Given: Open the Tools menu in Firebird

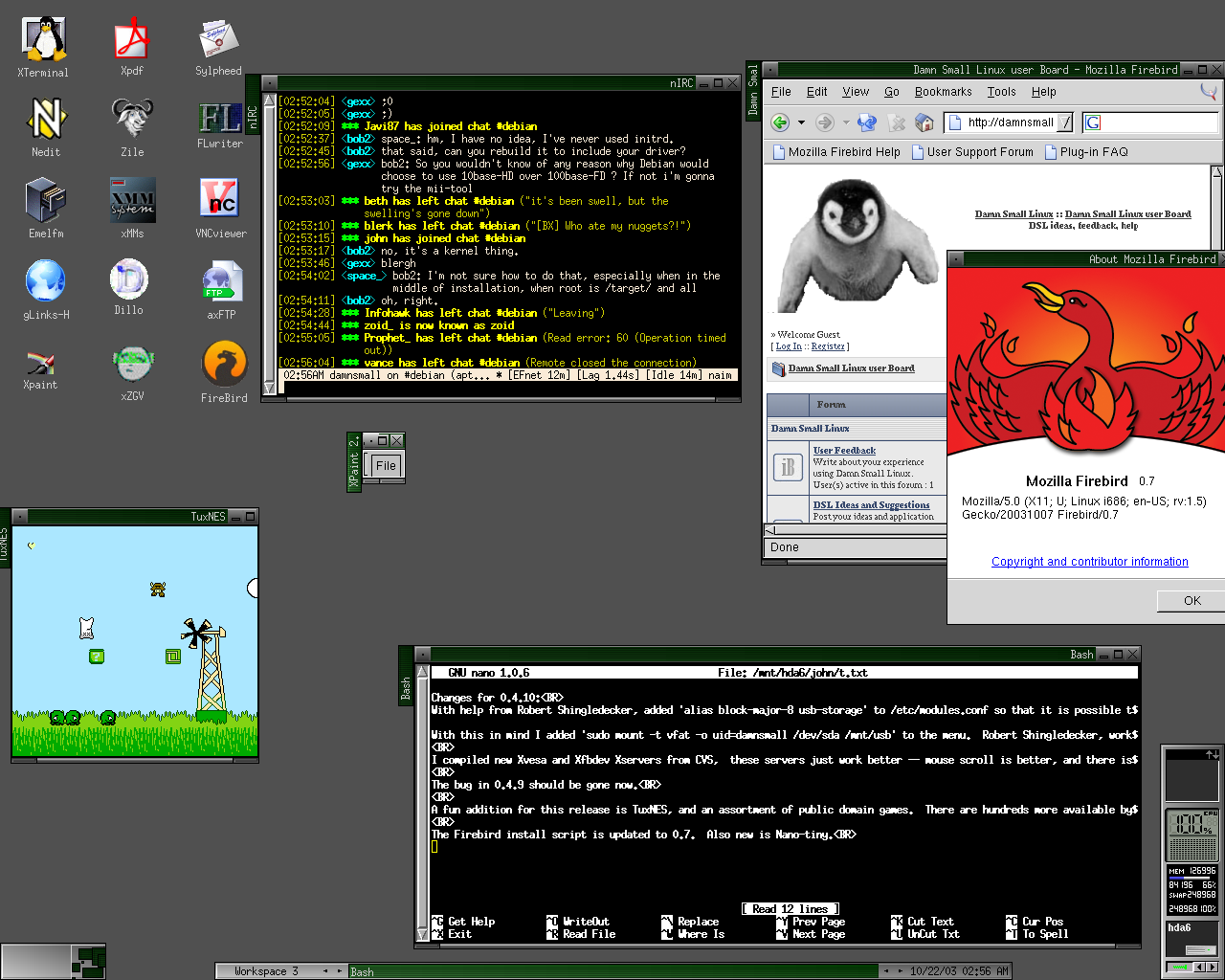Looking at the screenshot, I should pos(1002,92).
